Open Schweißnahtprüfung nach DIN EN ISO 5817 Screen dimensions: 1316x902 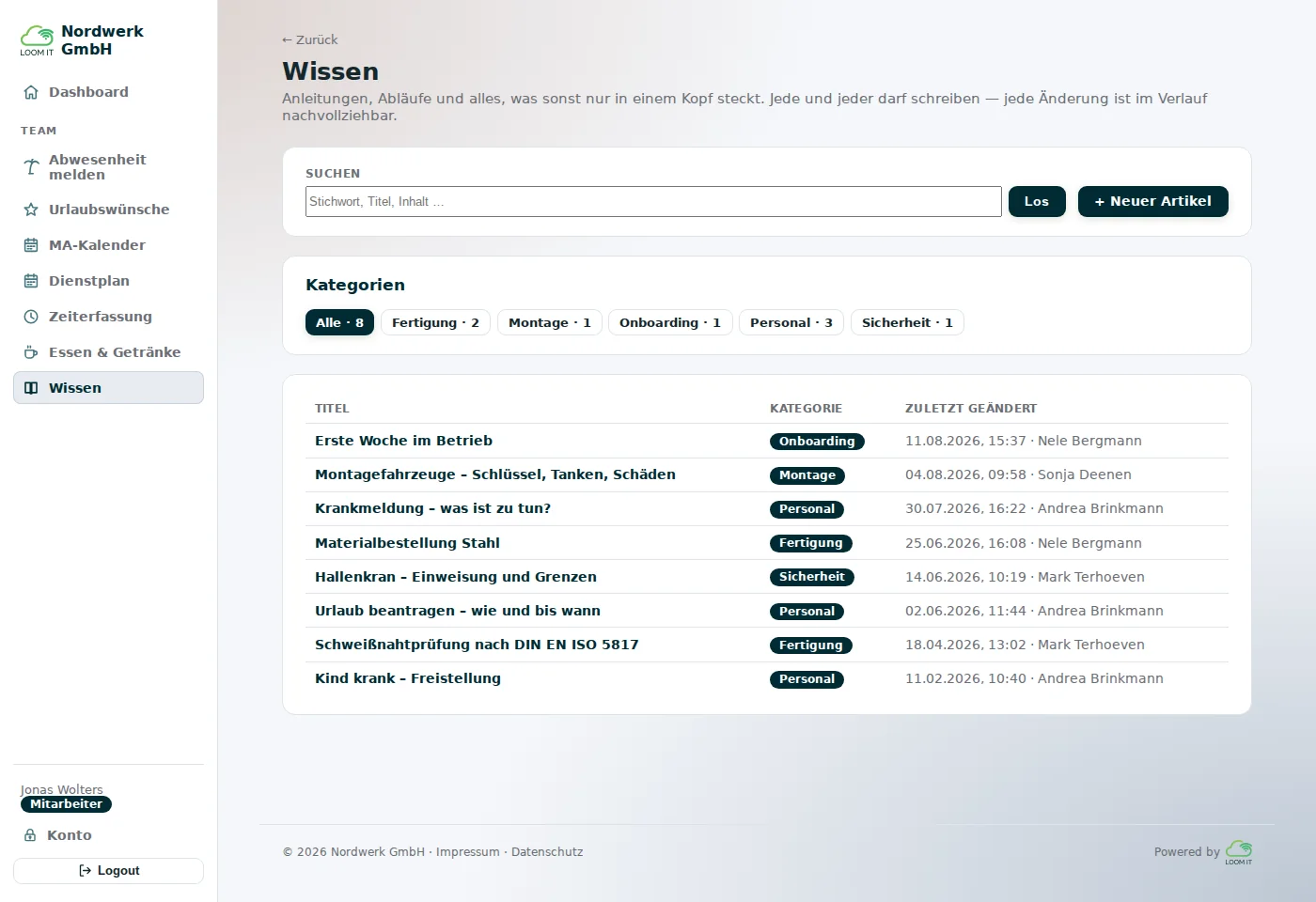(477, 645)
